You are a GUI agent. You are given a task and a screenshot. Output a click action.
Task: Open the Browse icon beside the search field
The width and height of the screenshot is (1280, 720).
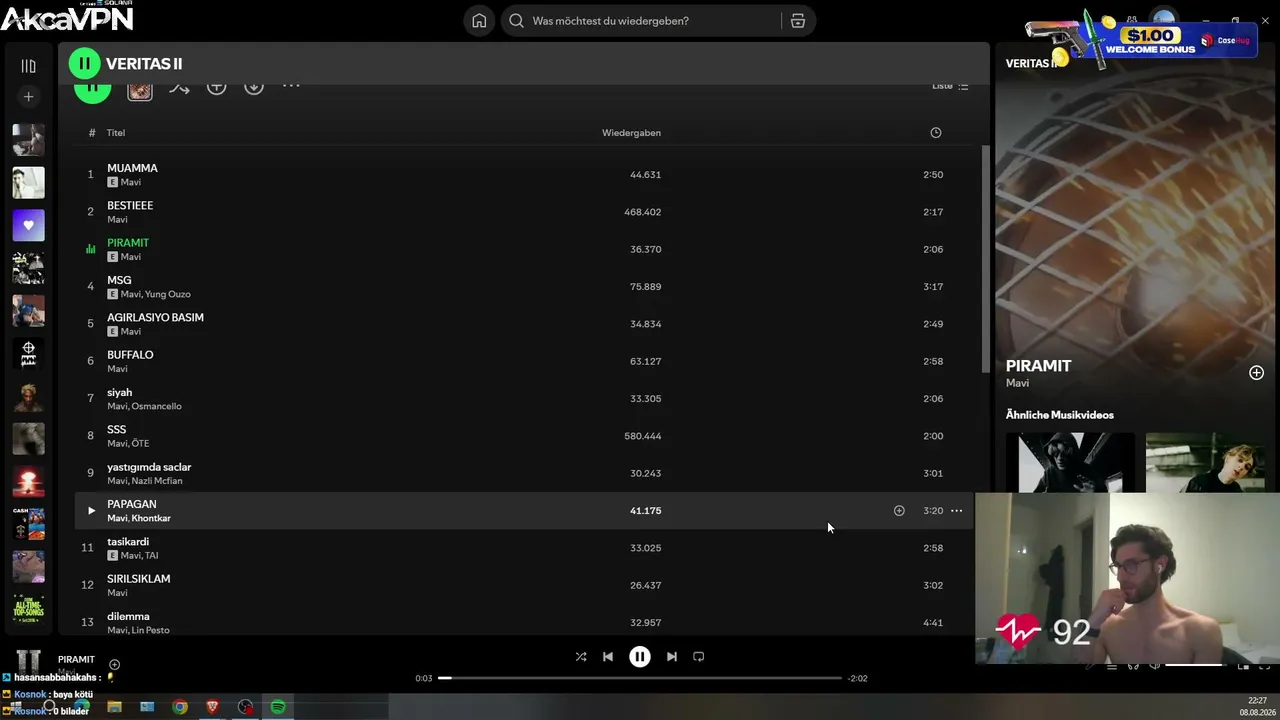click(x=797, y=21)
